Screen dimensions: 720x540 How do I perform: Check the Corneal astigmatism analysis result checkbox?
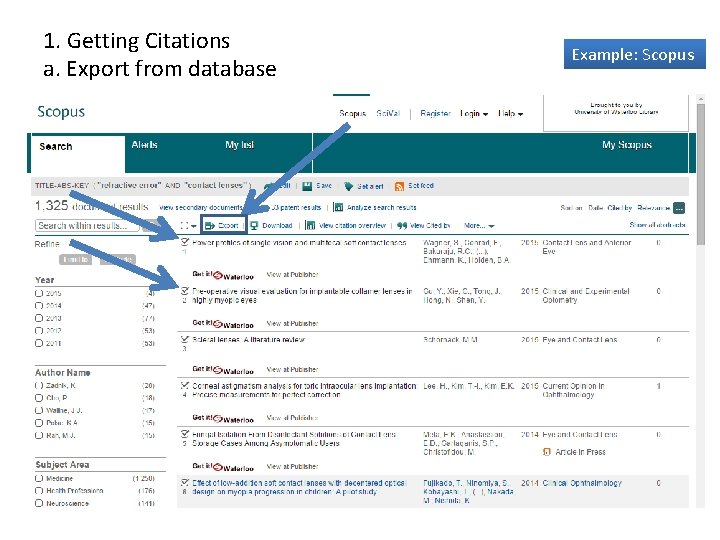click(x=185, y=385)
